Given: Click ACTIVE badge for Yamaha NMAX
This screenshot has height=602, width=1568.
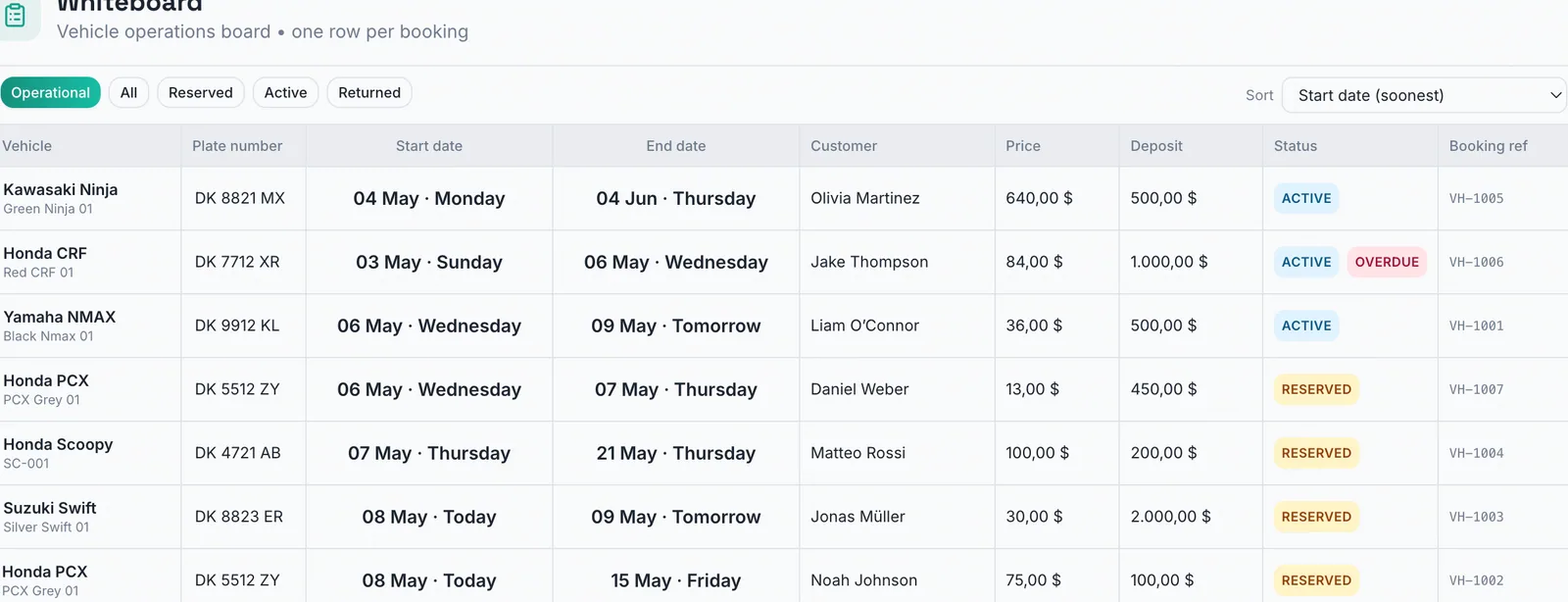Looking at the screenshot, I should [x=1306, y=326].
